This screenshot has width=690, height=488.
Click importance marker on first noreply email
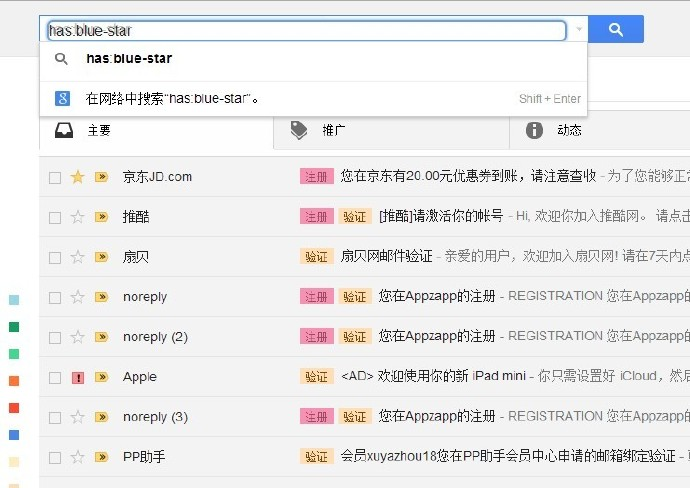102,297
